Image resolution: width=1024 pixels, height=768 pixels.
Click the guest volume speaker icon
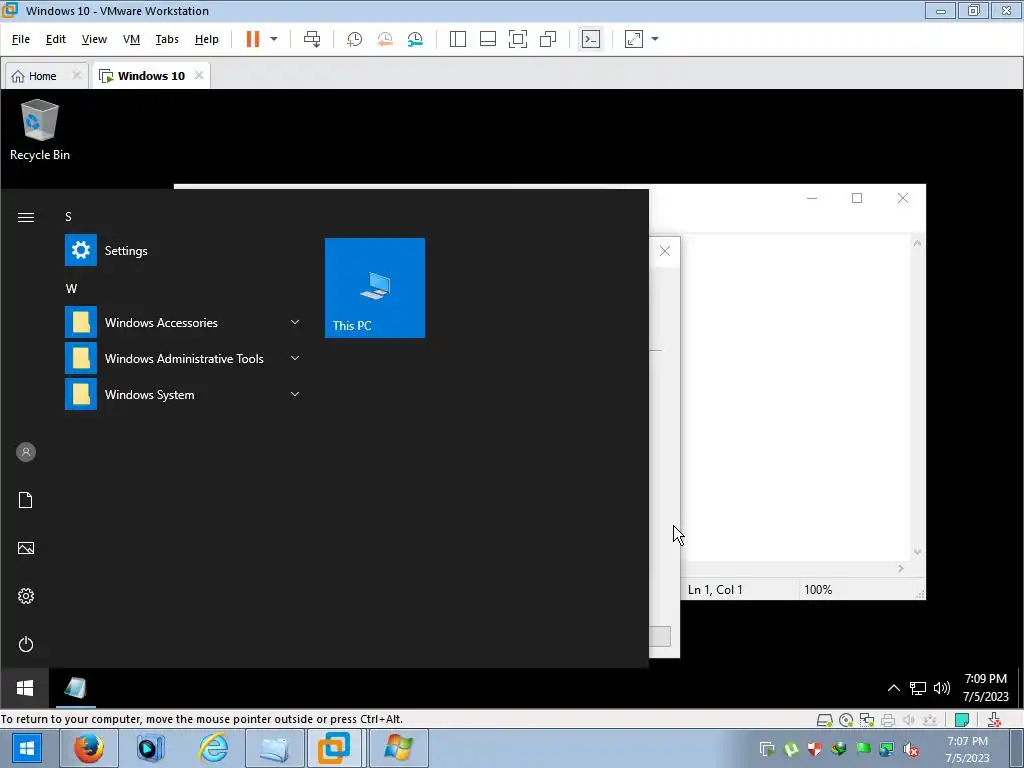(x=942, y=688)
